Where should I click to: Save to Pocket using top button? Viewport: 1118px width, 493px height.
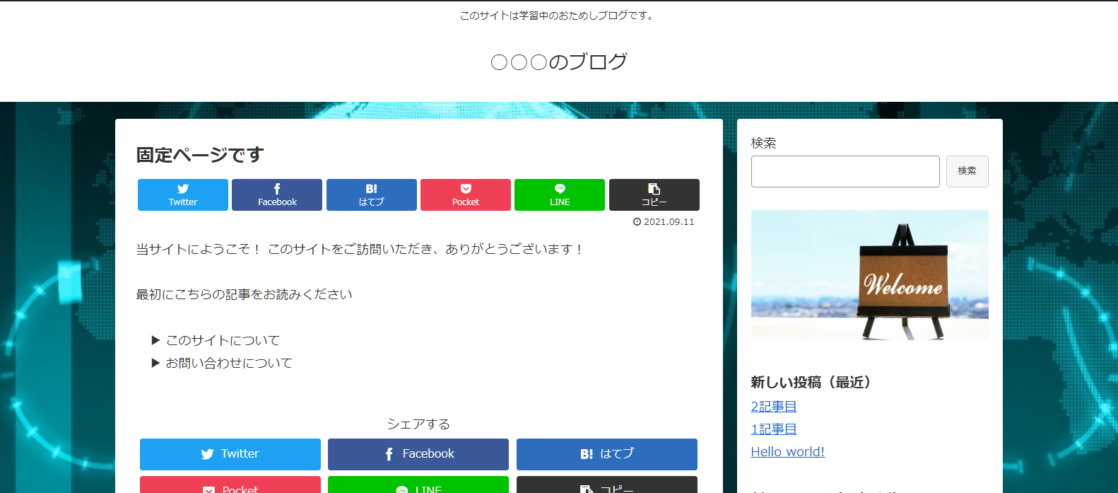click(466, 195)
